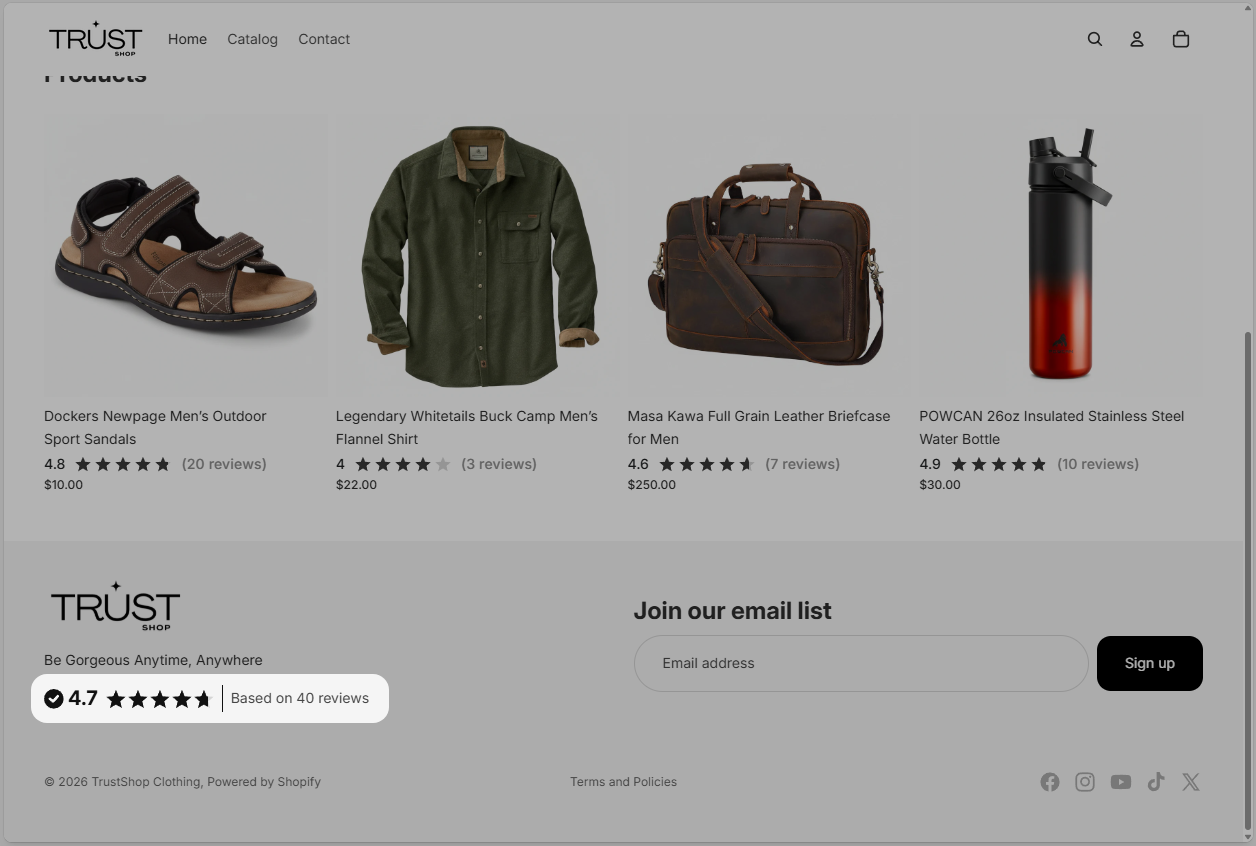Open the search icon in header

coord(1095,39)
